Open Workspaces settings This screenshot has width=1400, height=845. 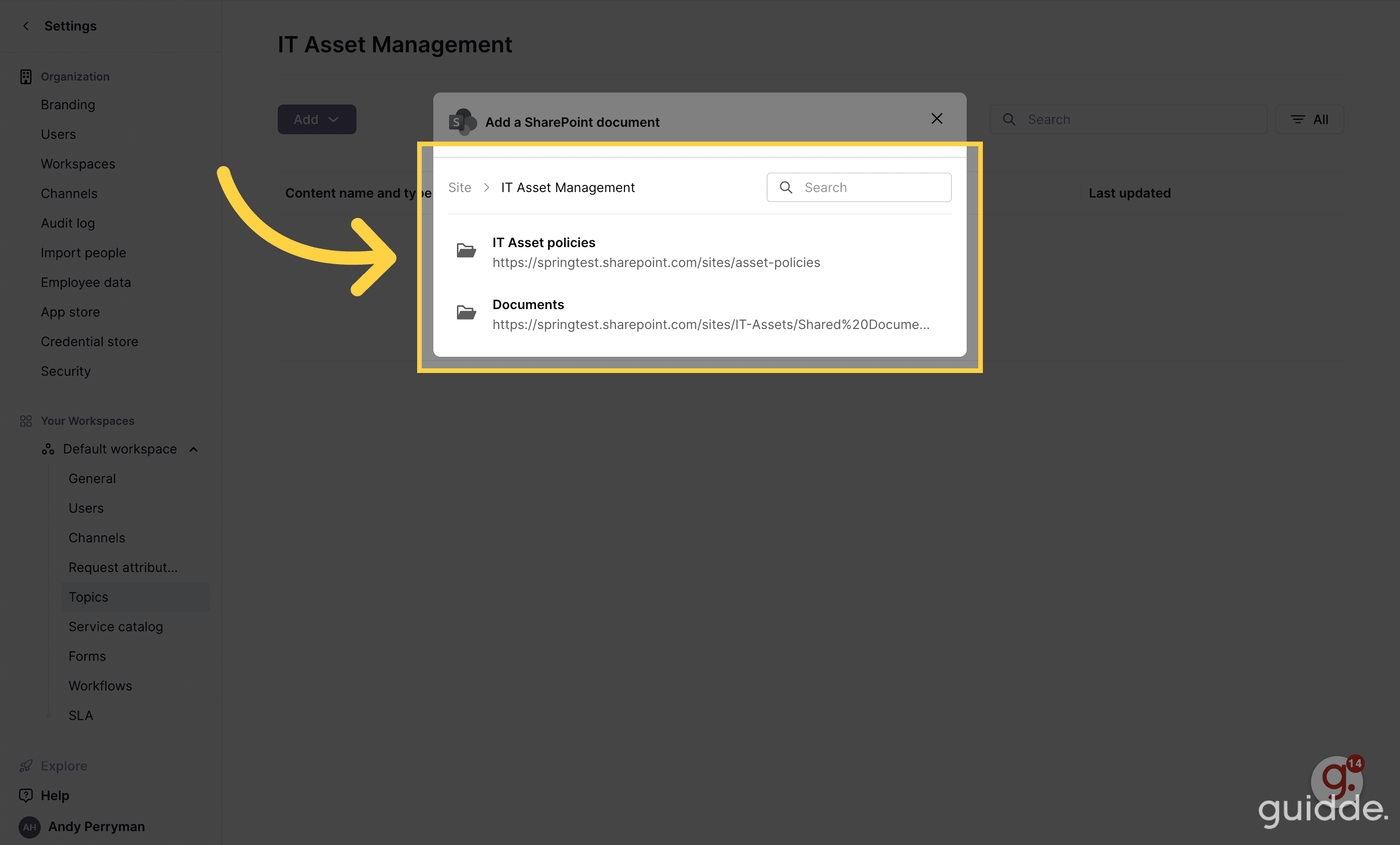[x=78, y=163]
